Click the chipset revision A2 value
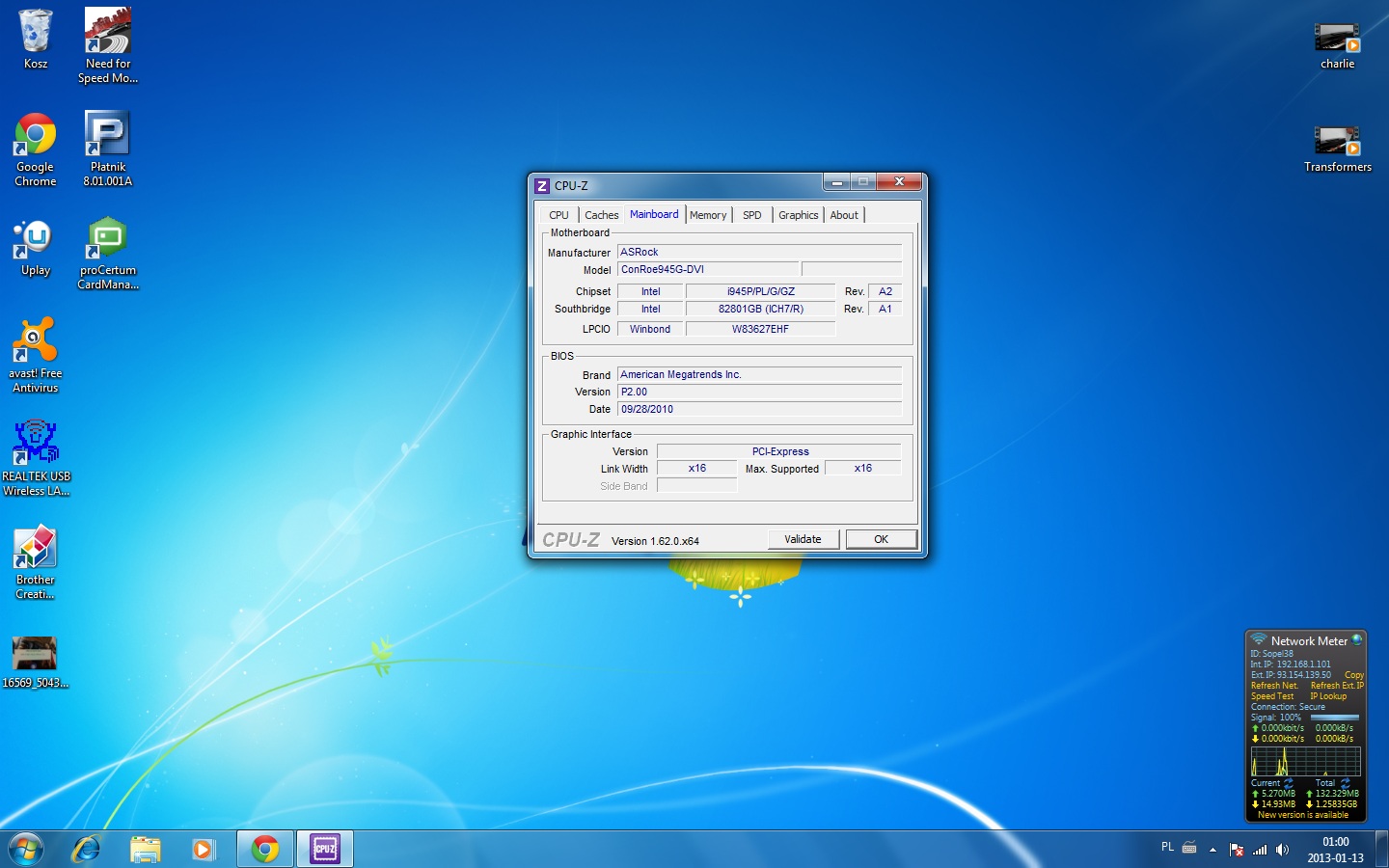Screen dimensions: 1389x868 click(885, 291)
